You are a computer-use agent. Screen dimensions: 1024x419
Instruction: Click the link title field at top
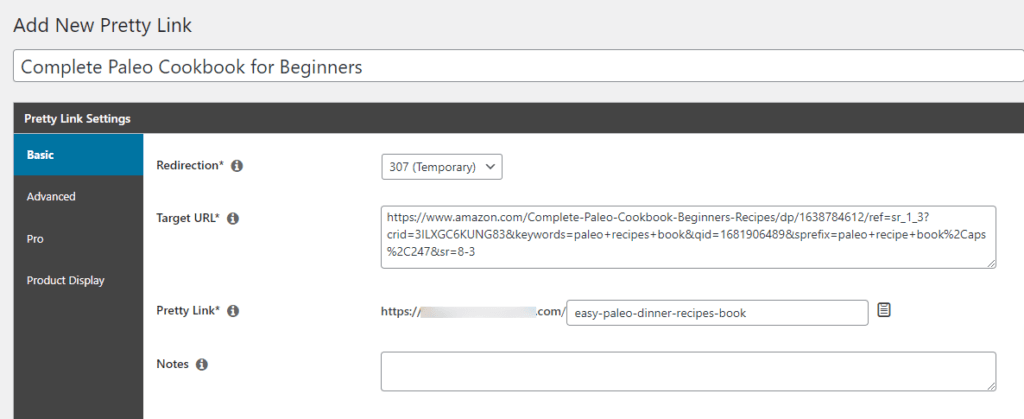(512, 67)
